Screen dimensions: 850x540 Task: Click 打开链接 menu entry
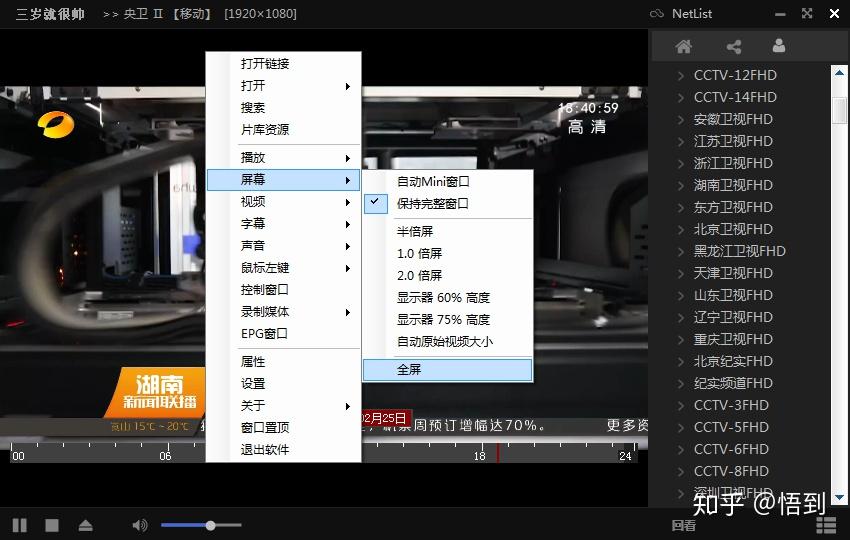pos(265,63)
